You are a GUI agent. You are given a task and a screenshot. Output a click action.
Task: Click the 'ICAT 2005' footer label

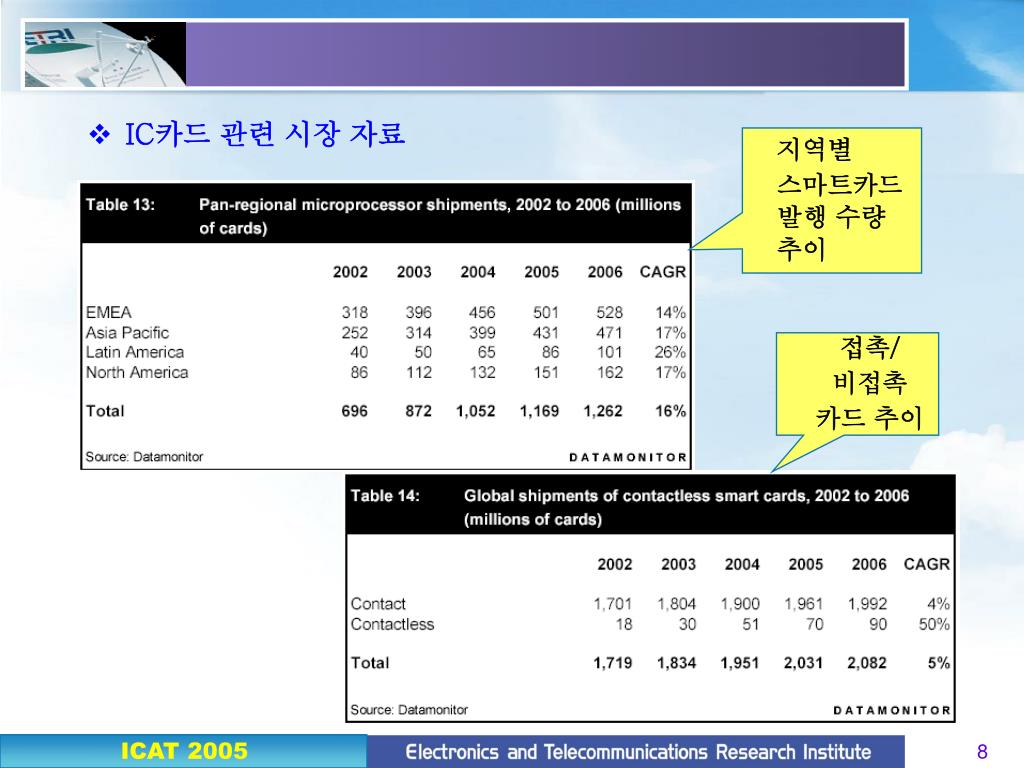[184, 751]
